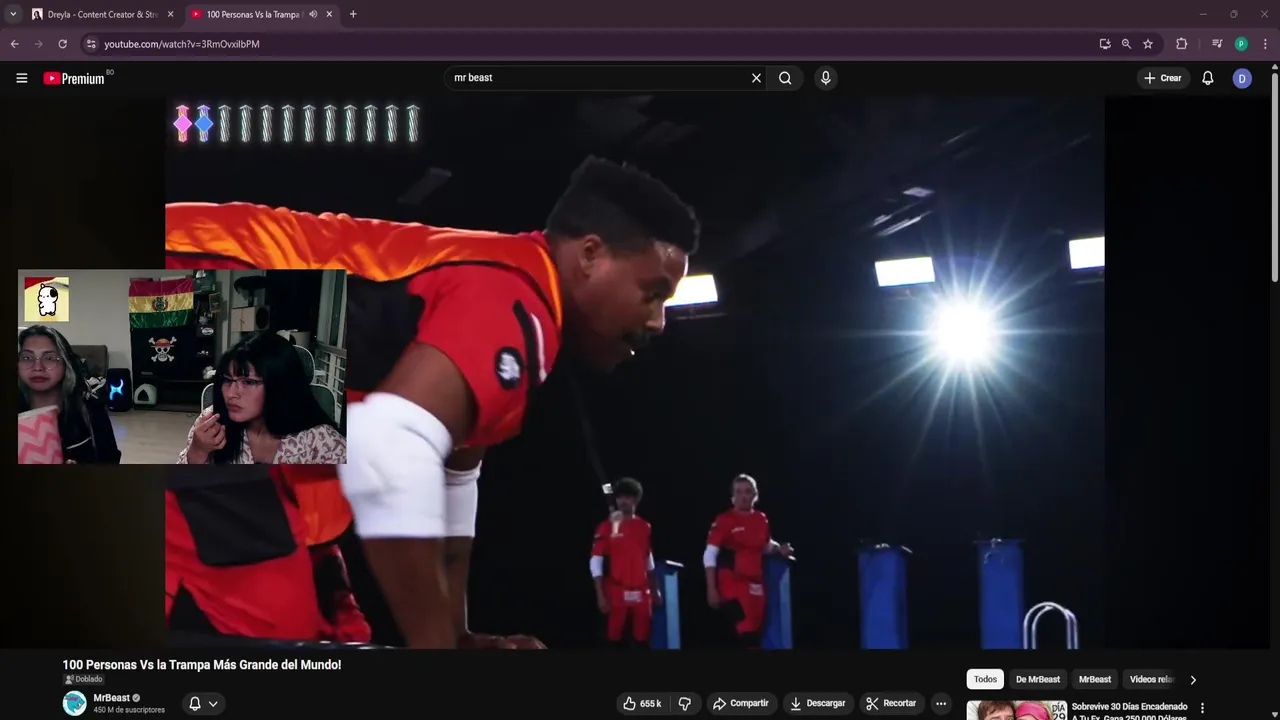This screenshot has width=1280, height=720.
Task: Go to YouTube Premium home logo
Action: [x=74, y=78]
